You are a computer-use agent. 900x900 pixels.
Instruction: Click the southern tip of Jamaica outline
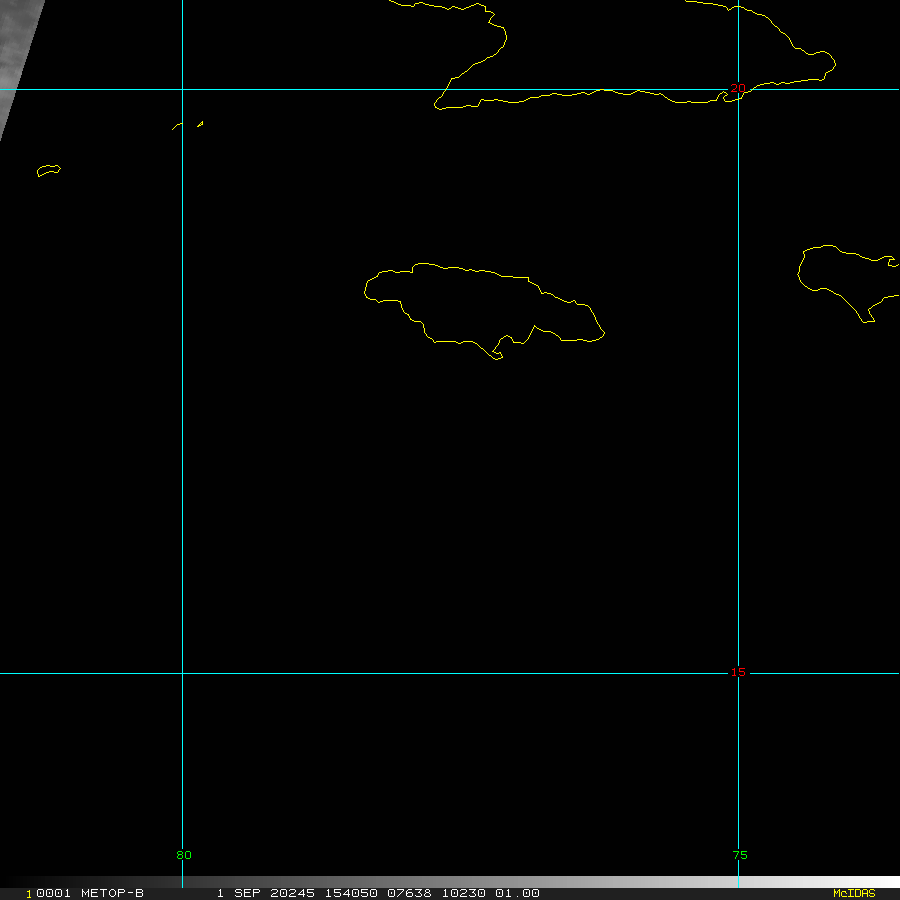(497, 356)
